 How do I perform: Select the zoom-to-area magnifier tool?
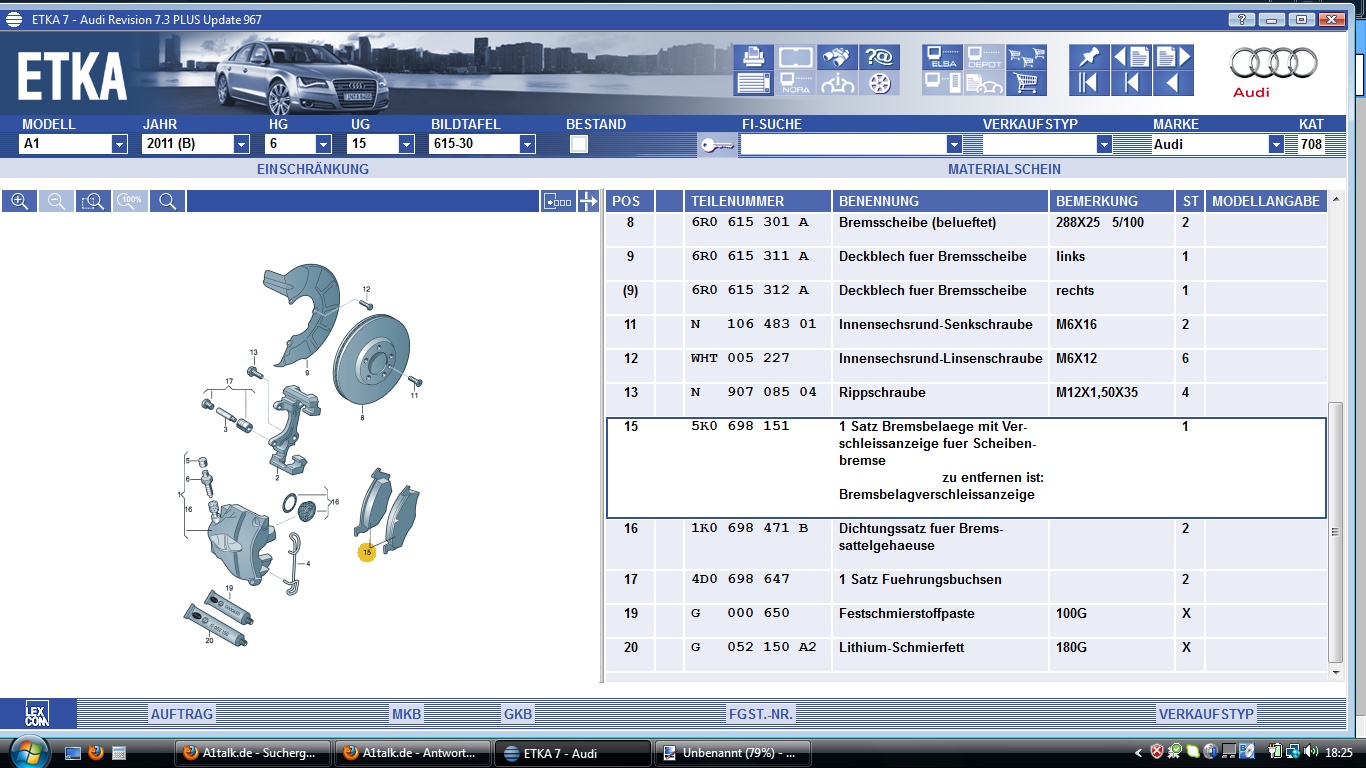[x=93, y=201]
